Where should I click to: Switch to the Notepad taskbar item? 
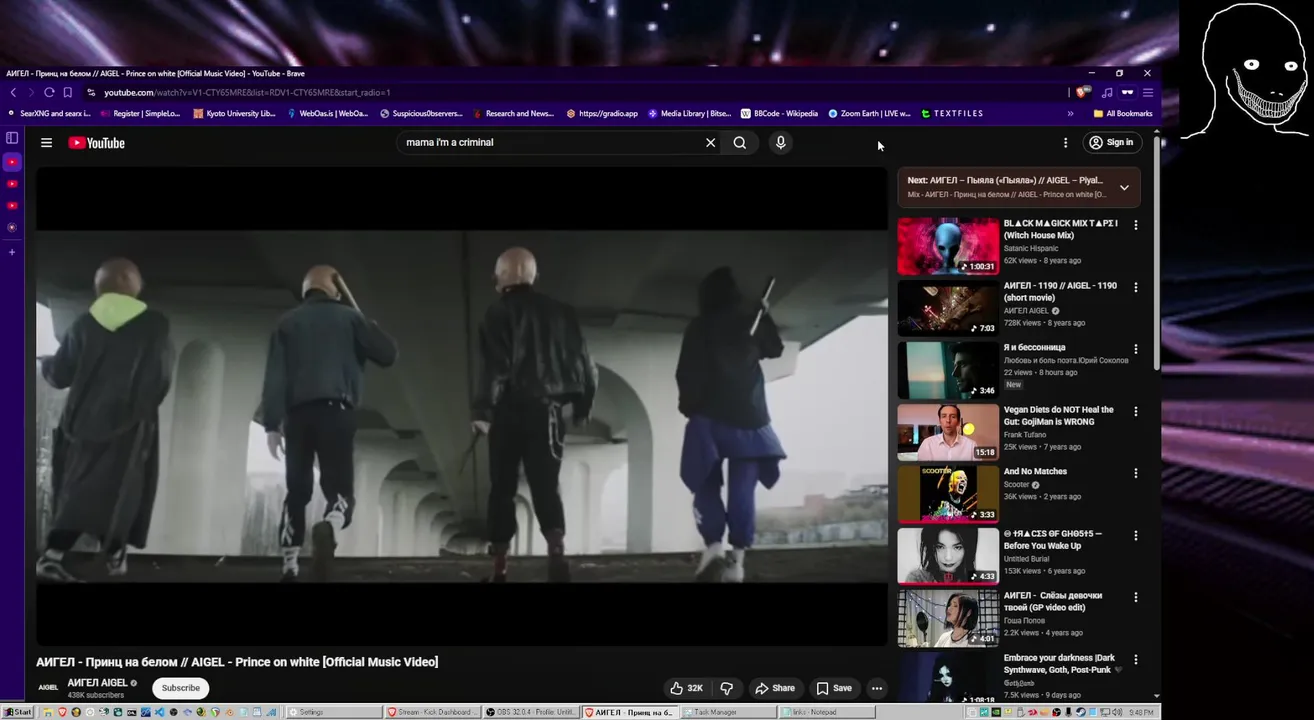[828, 712]
